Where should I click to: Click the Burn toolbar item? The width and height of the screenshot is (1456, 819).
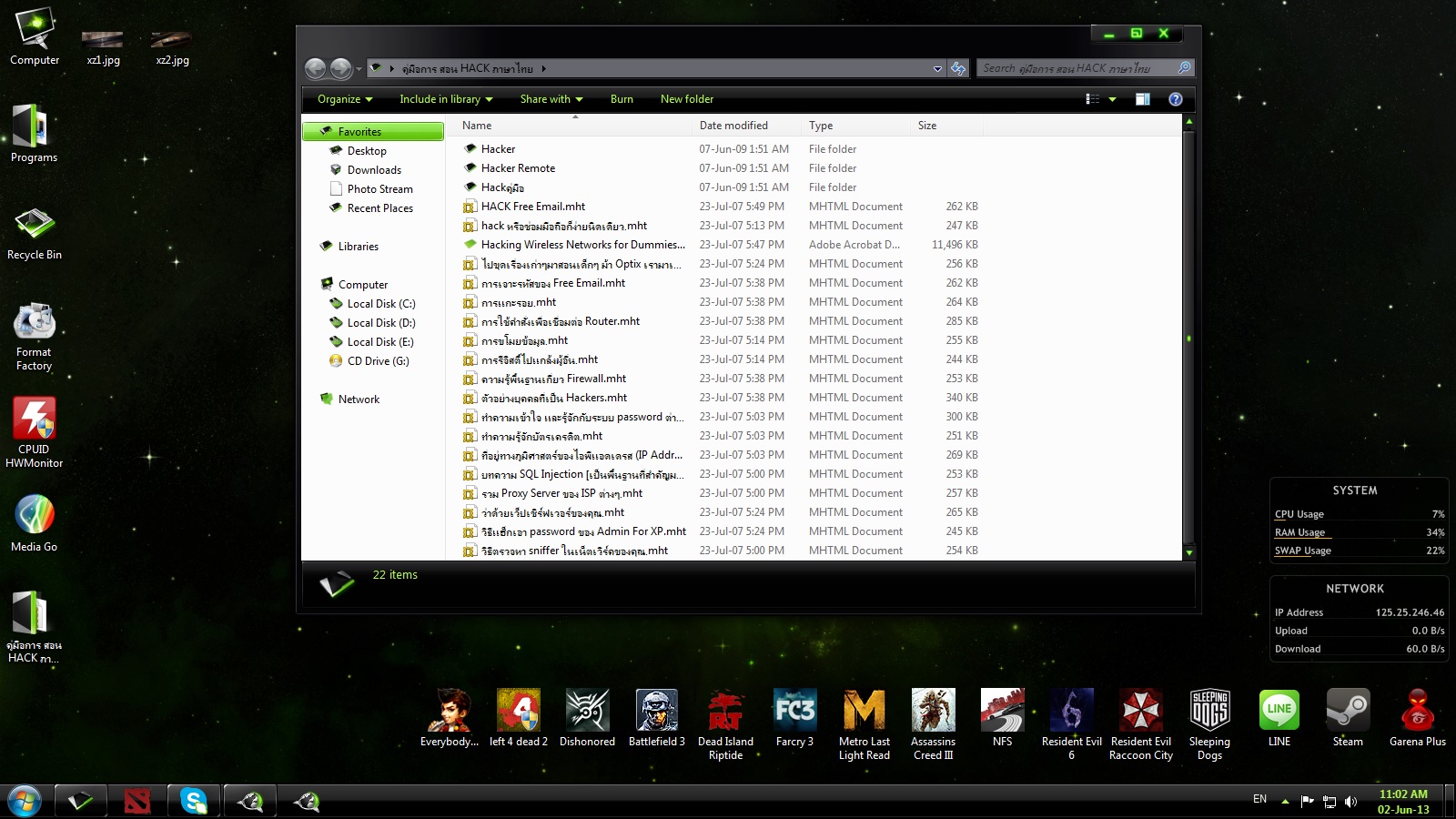coord(622,99)
